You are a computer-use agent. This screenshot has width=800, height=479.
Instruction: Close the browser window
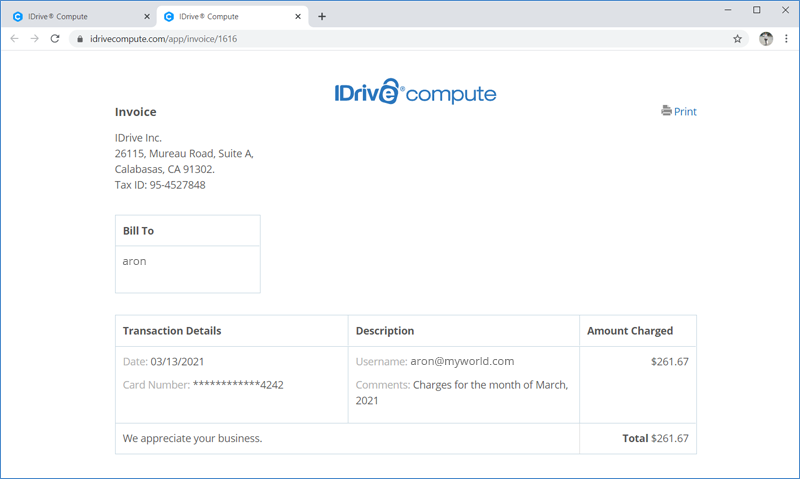786,10
